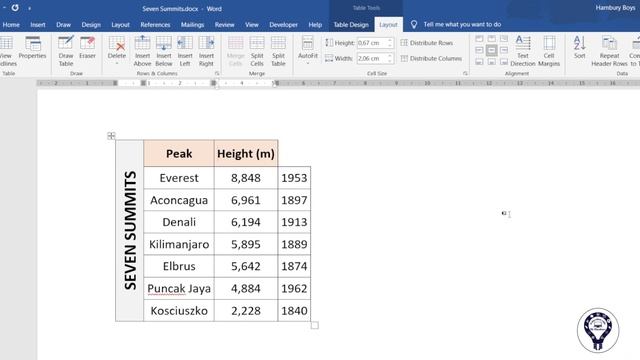Insert a row above

tap(142, 51)
